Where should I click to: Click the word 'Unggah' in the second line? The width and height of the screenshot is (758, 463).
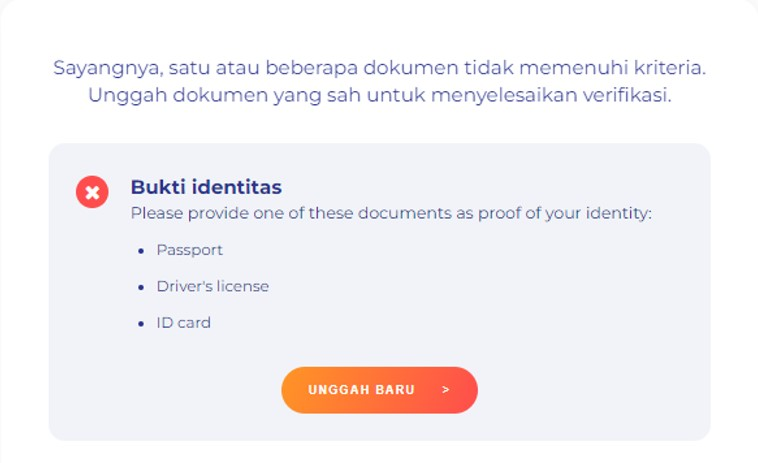128,96
